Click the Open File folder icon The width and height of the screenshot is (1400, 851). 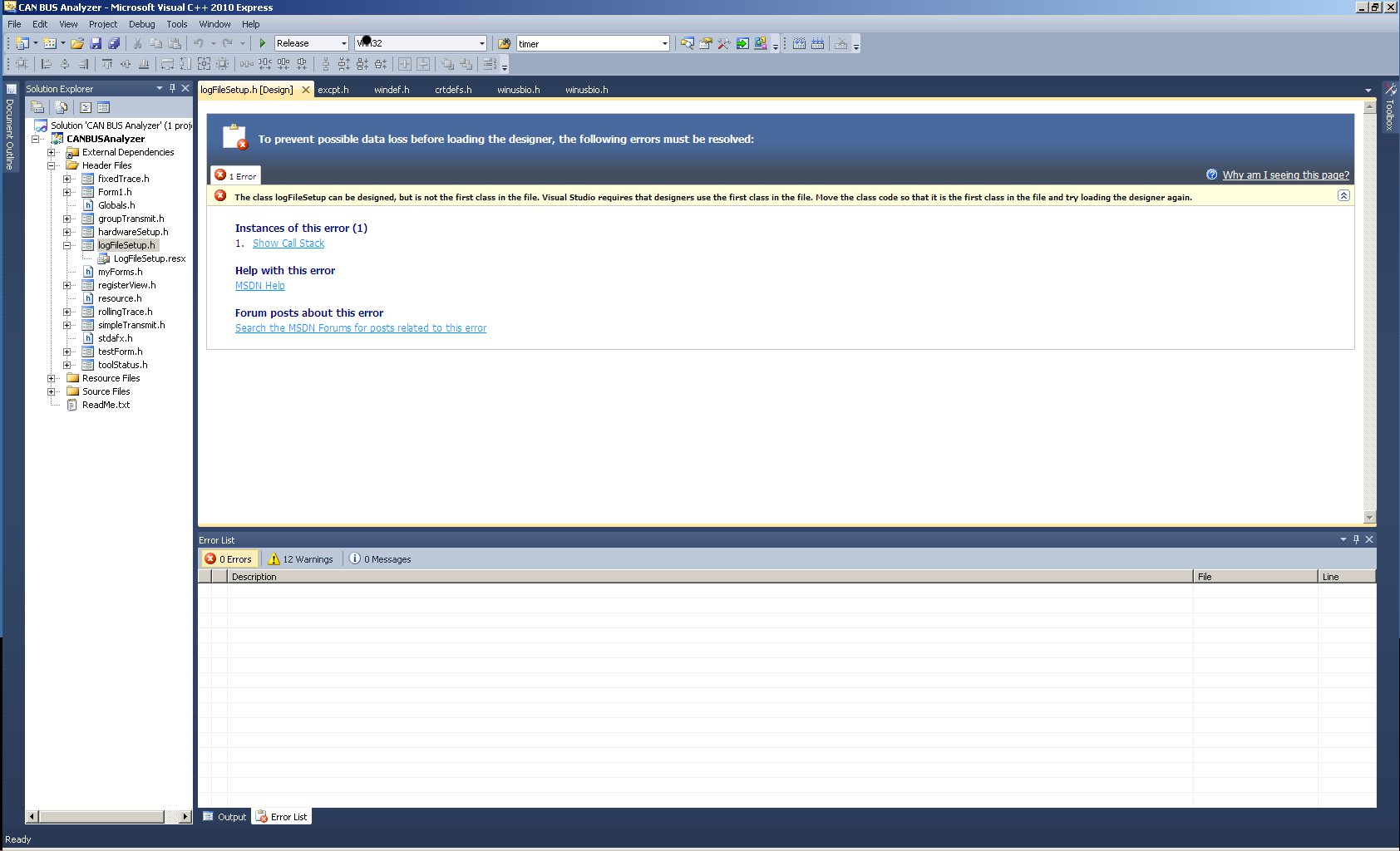tap(77, 43)
